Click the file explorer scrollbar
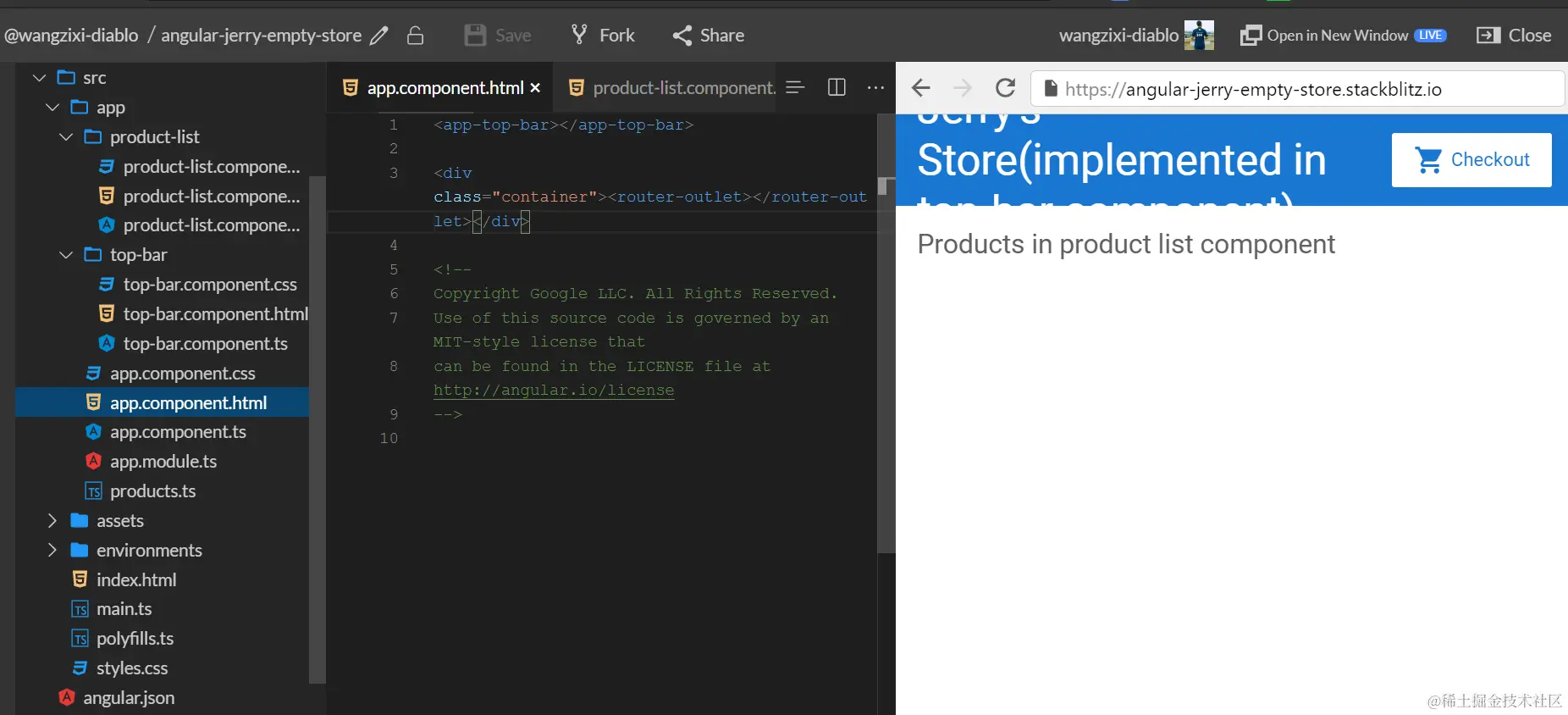This screenshot has height=715, width=1568. pos(317,430)
